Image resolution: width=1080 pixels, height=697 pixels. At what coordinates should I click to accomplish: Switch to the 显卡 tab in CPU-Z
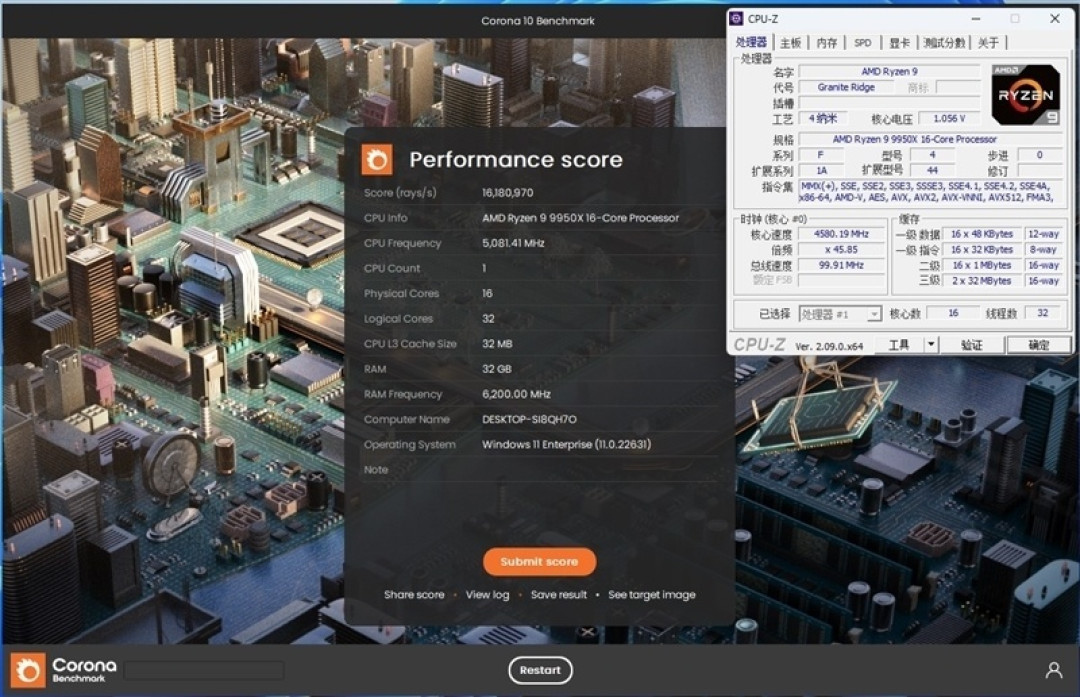pos(899,43)
